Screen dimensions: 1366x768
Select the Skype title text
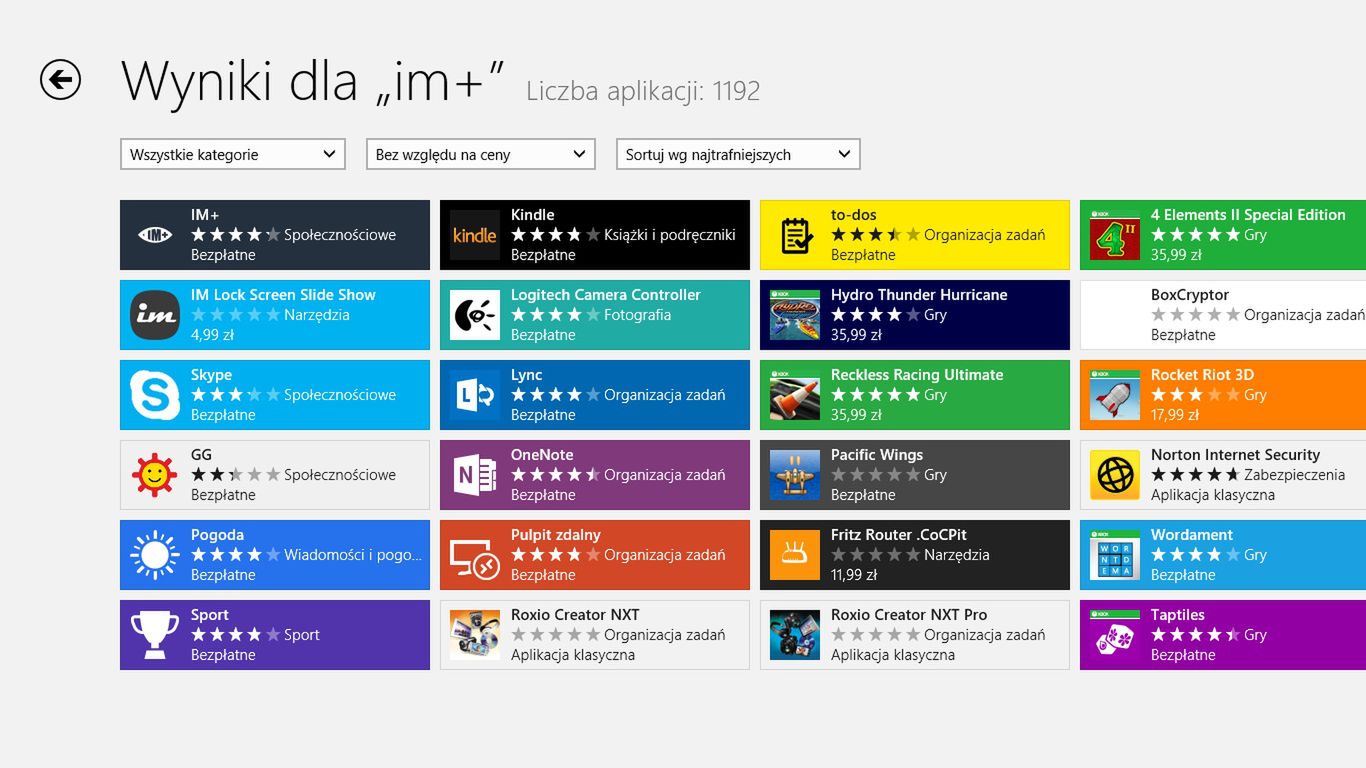click(211, 375)
